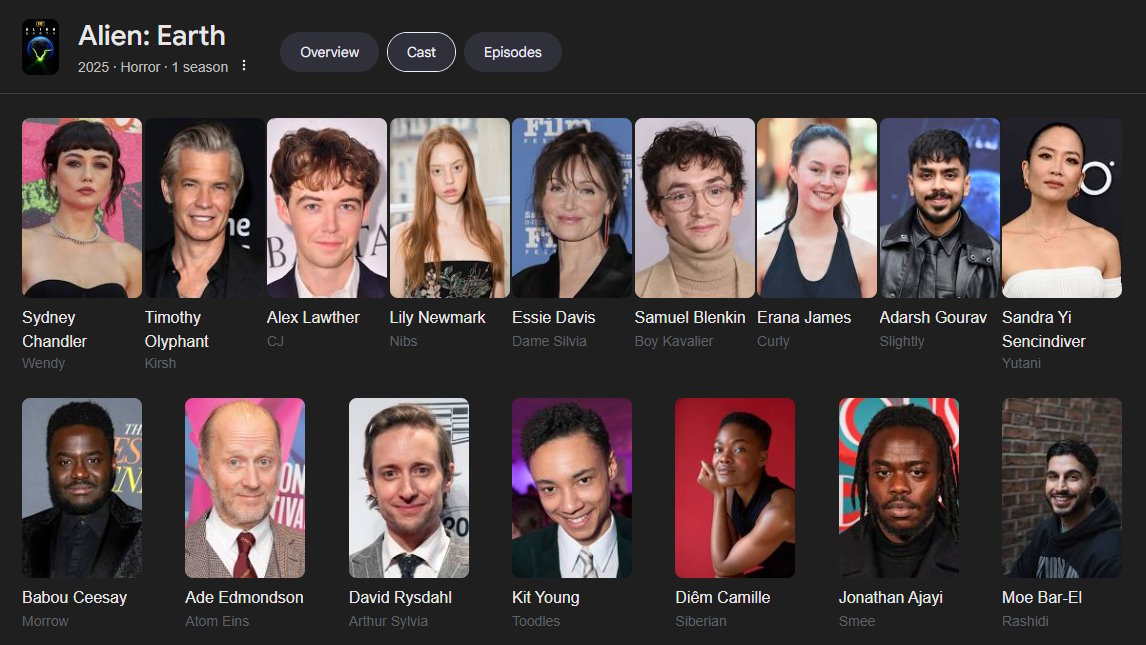Open Kit Young's cast photo
Image resolution: width=1146 pixels, height=645 pixels.
572,488
